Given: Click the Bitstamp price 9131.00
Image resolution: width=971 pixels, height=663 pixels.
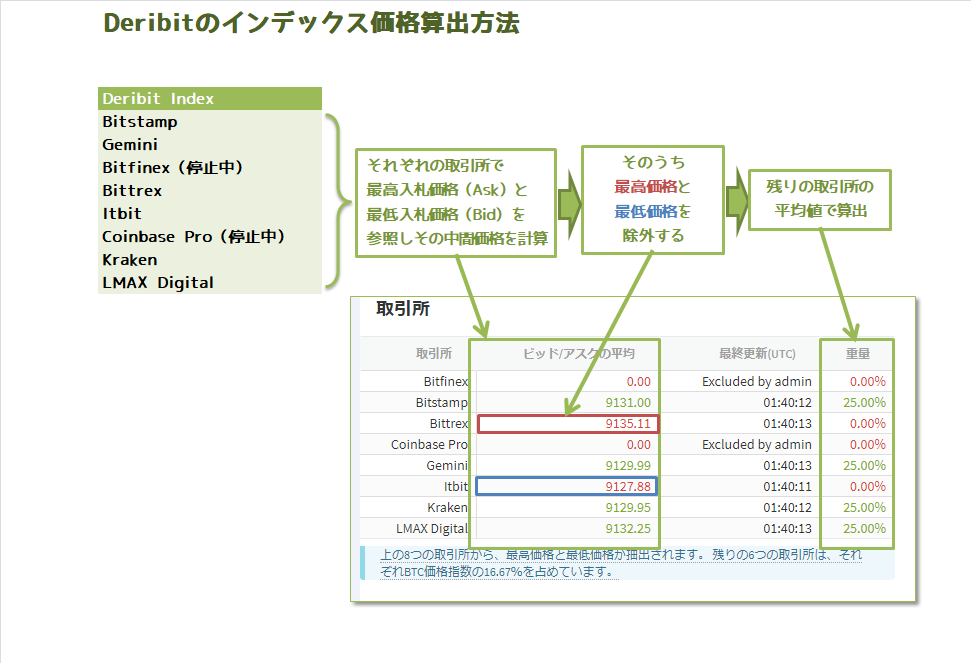Looking at the screenshot, I should tap(628, 402).
